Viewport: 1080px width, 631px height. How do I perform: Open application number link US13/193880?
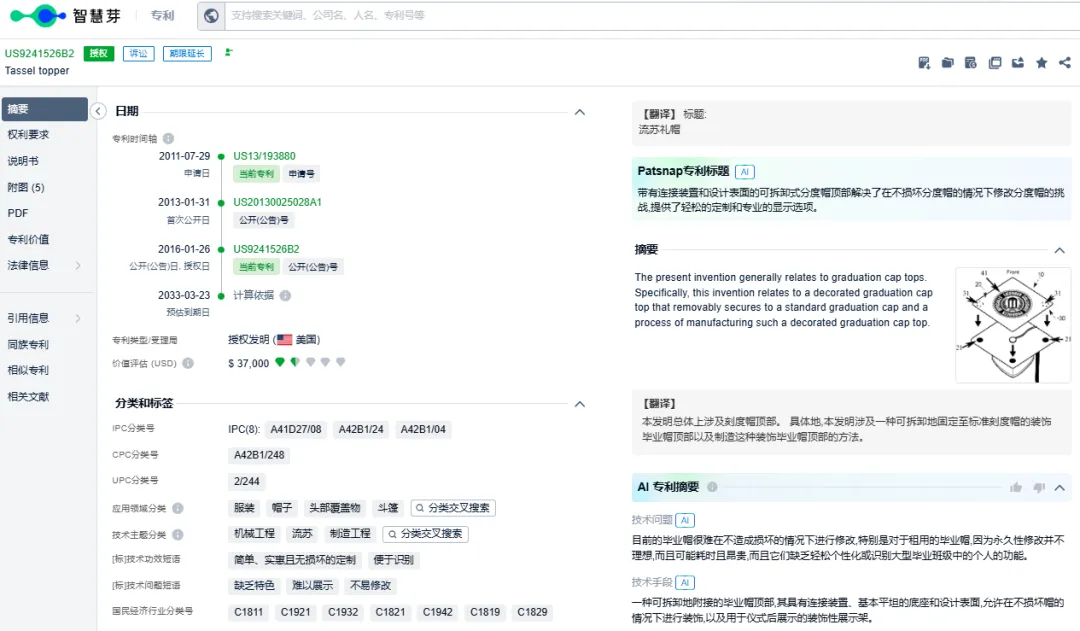[264, 156]
